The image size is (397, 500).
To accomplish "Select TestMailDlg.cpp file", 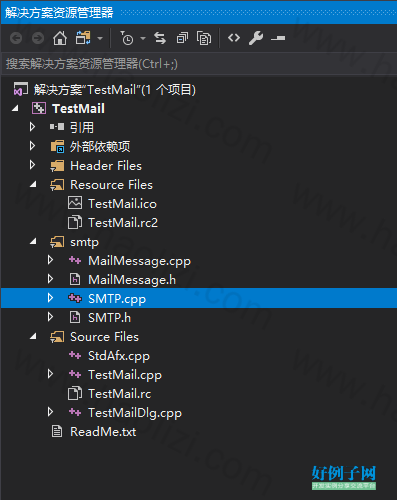I will (x=135, y=413).
